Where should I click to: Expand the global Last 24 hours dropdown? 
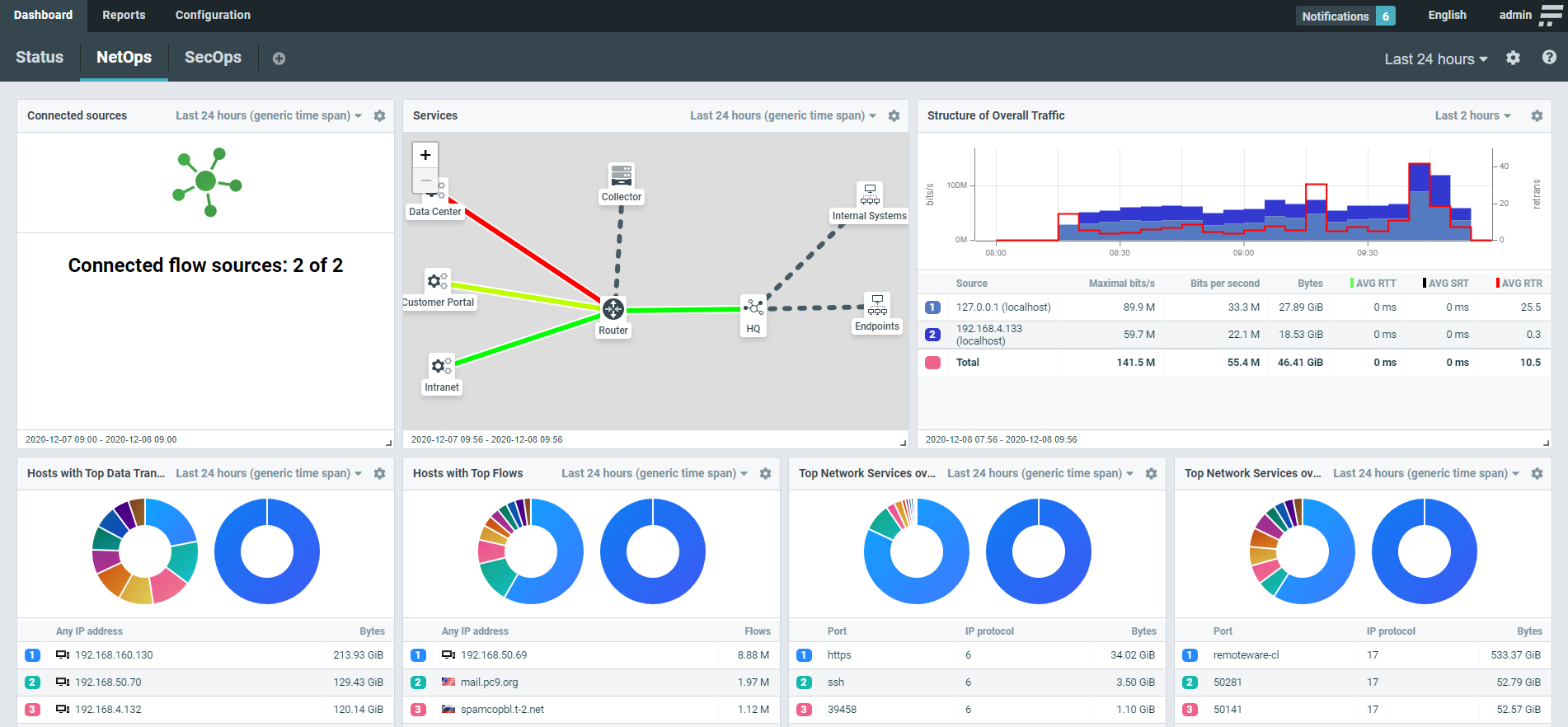[x=1435, y=59]
